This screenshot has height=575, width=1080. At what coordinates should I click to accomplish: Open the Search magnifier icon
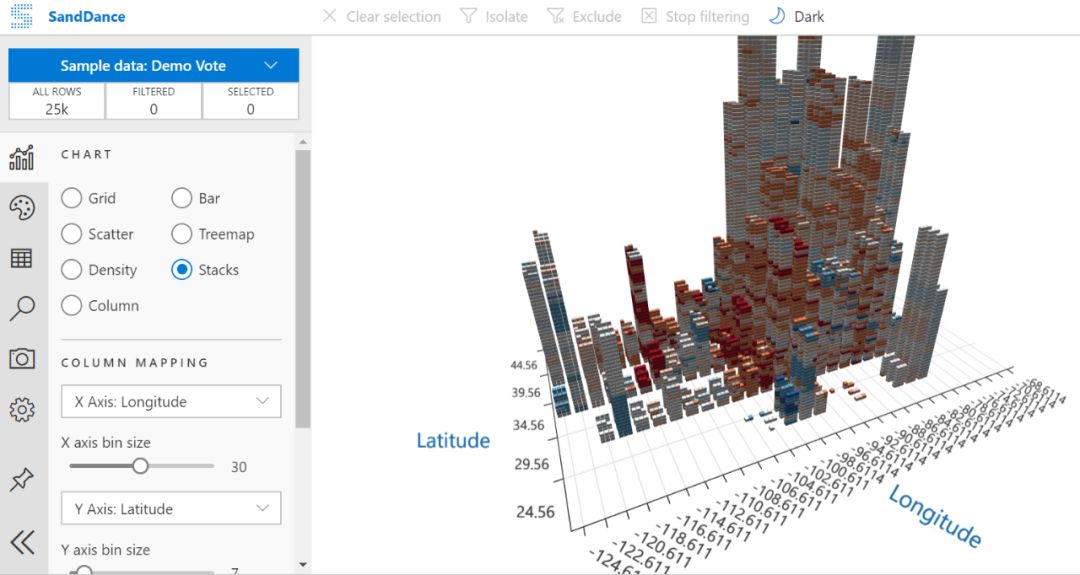(22, 308)
